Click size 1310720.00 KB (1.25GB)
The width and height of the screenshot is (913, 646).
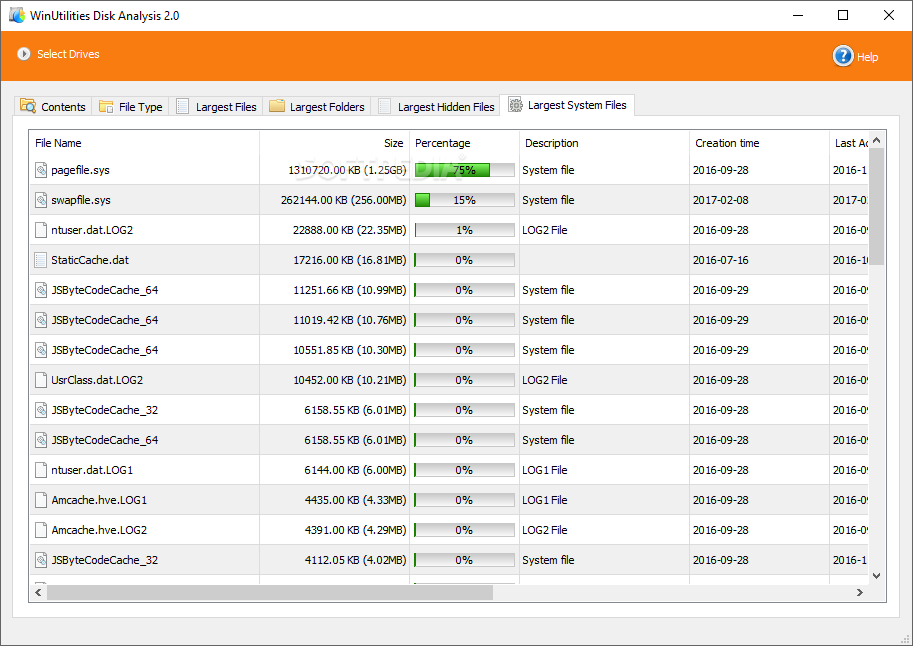point(347,170)
